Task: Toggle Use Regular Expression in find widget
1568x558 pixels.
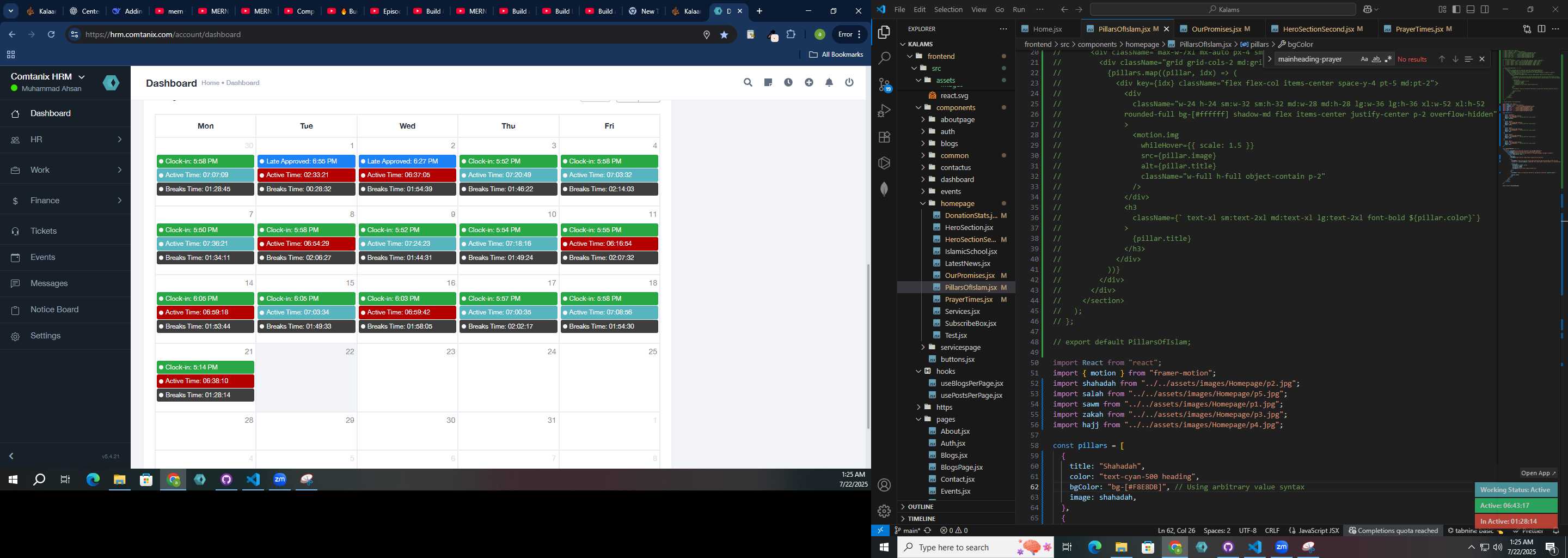Action: tap(1388, 59)
